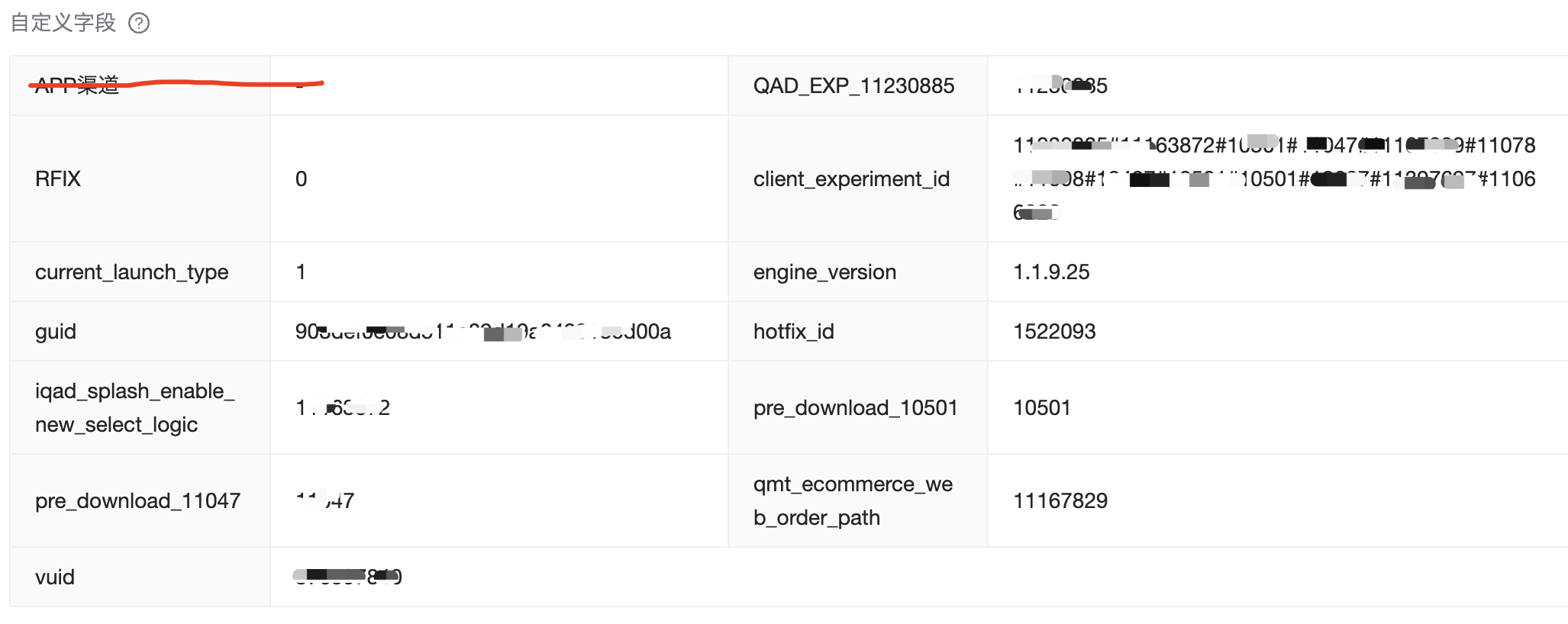Click the engine version value 1.1.9.25
Image resolution: width=1568 pixels, height=624 pixels.
(1051, 272)
